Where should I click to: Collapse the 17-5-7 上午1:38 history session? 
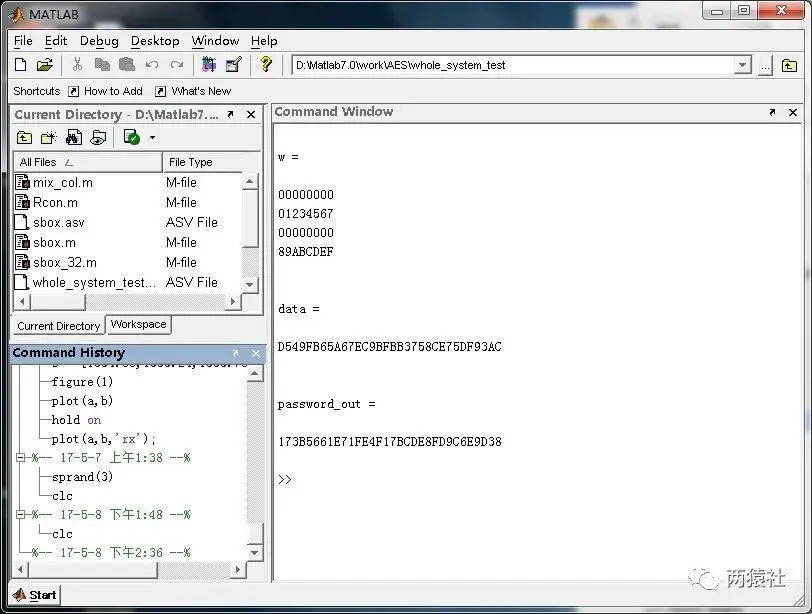[x=21, y=458]
